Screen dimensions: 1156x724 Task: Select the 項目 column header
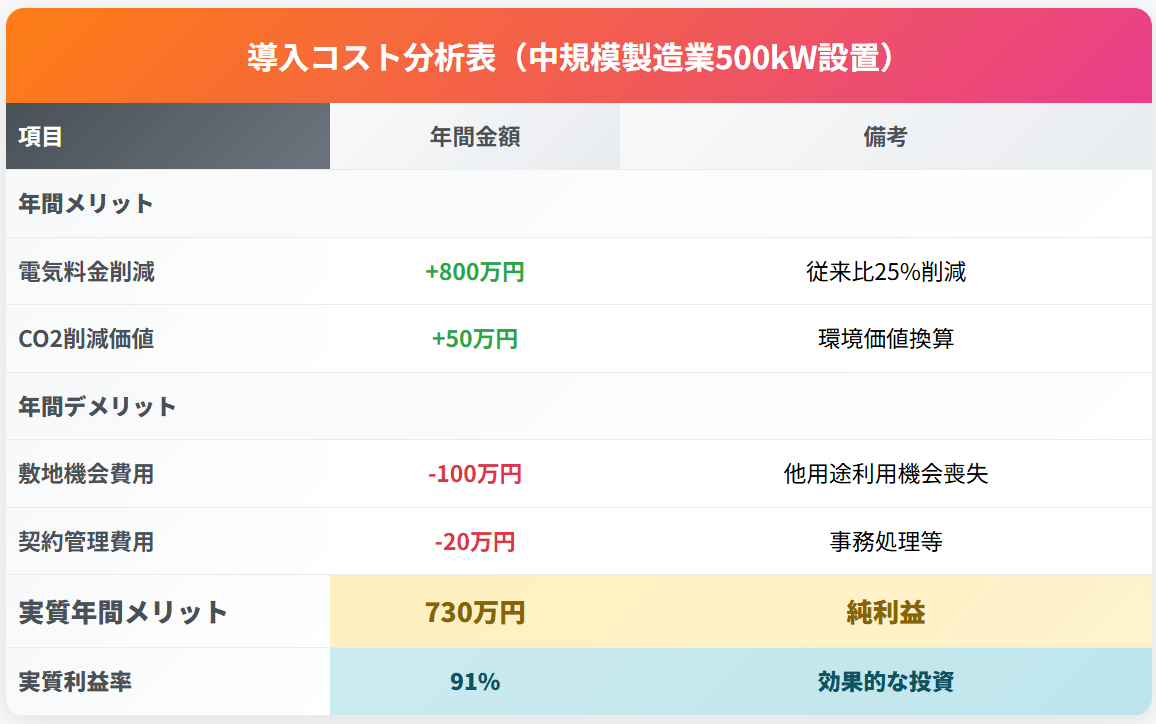(41, 137)
